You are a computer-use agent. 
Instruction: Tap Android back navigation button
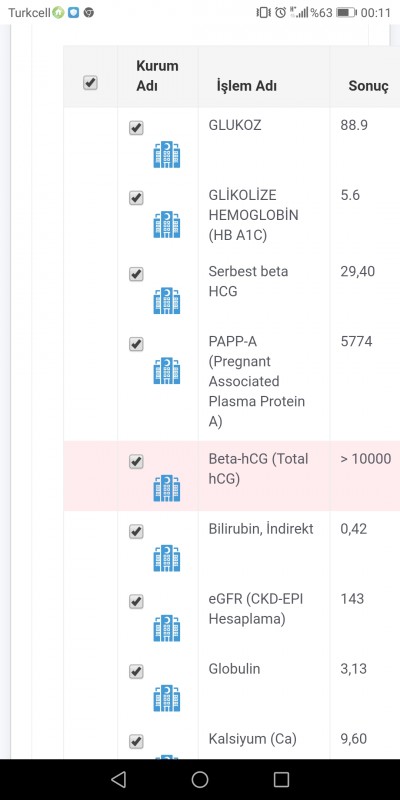pos(118,779)
